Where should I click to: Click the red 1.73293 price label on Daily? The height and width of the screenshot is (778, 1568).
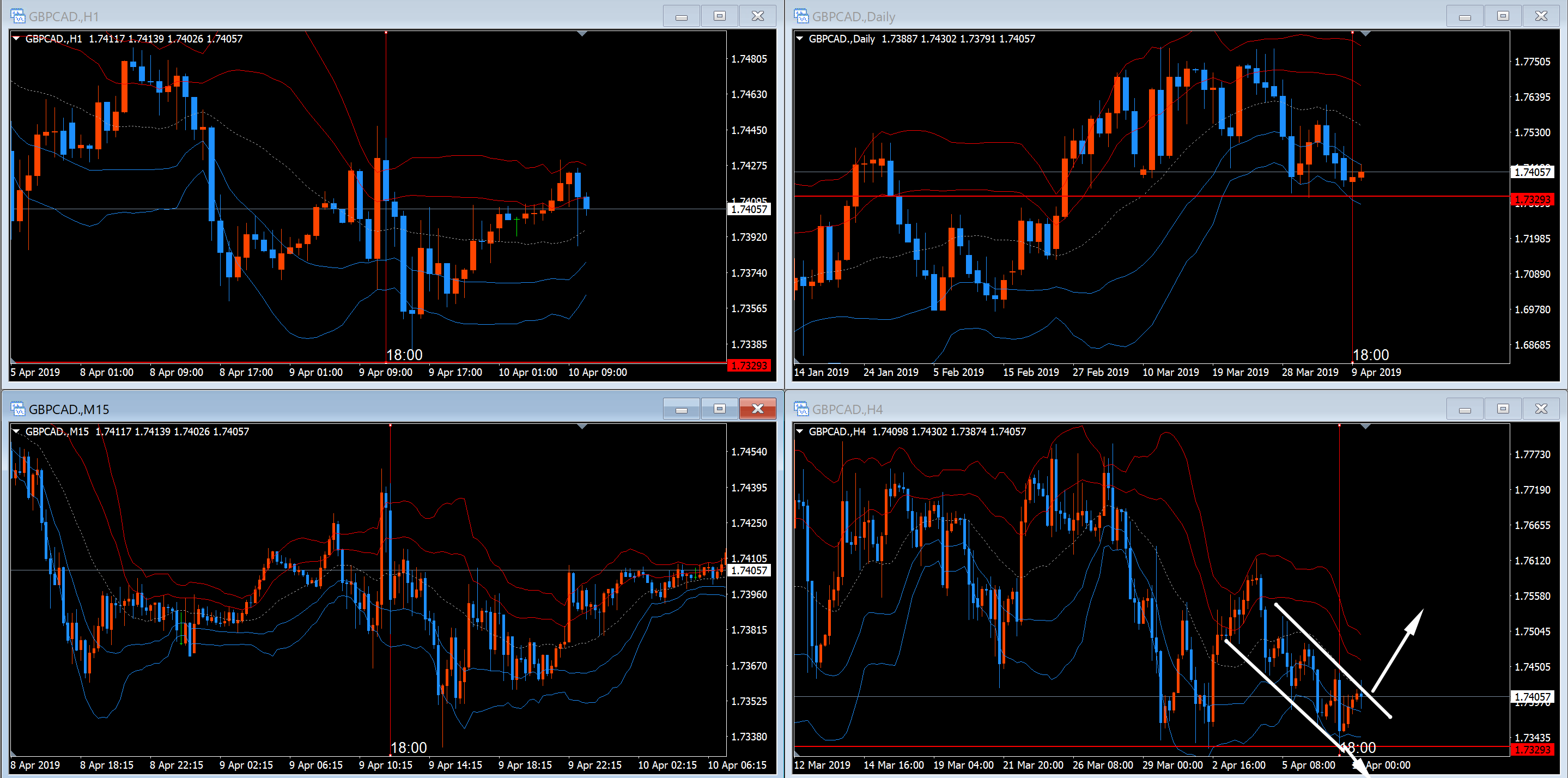point(1532,199)
